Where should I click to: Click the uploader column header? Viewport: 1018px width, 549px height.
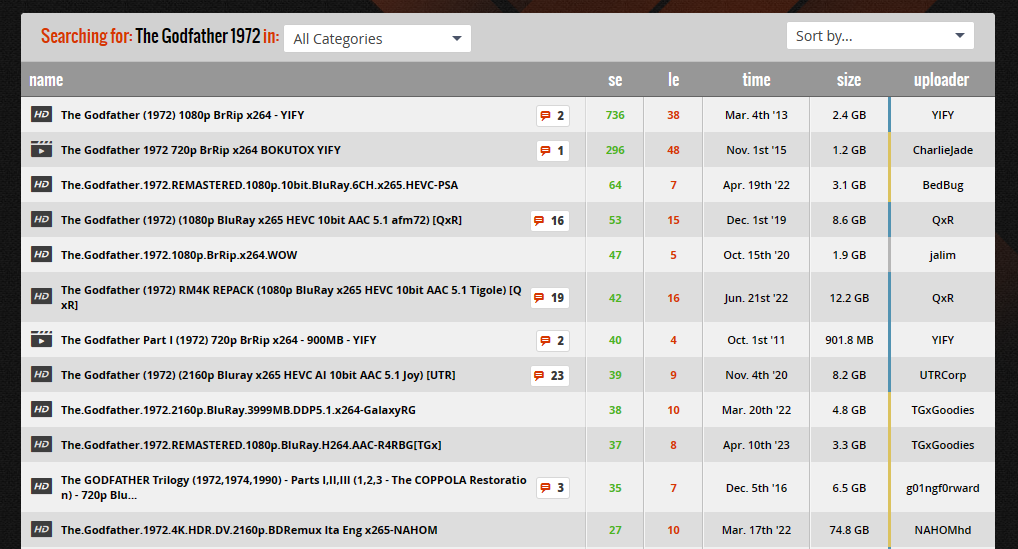(x=941, y=80)
